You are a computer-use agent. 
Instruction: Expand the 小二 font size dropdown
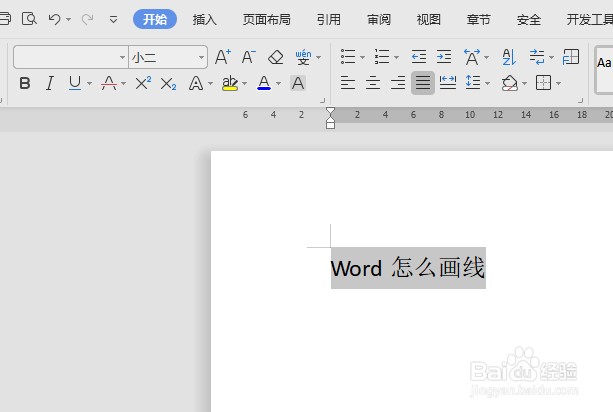click(x=201, y=57)
